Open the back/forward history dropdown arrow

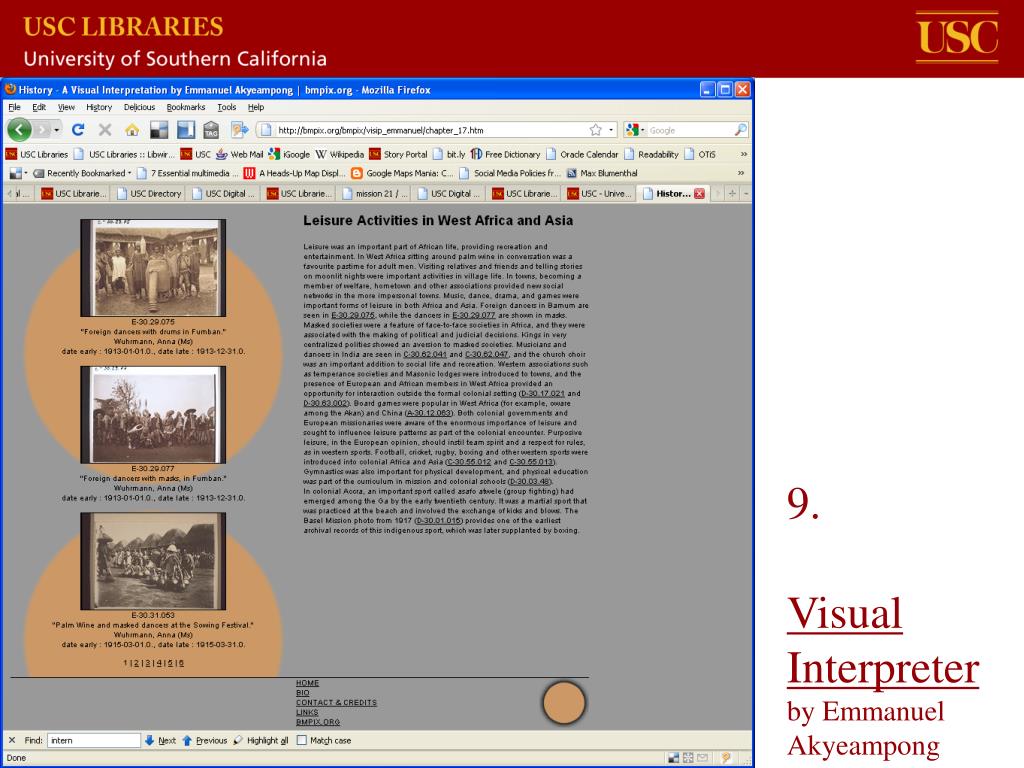[57, 130]
